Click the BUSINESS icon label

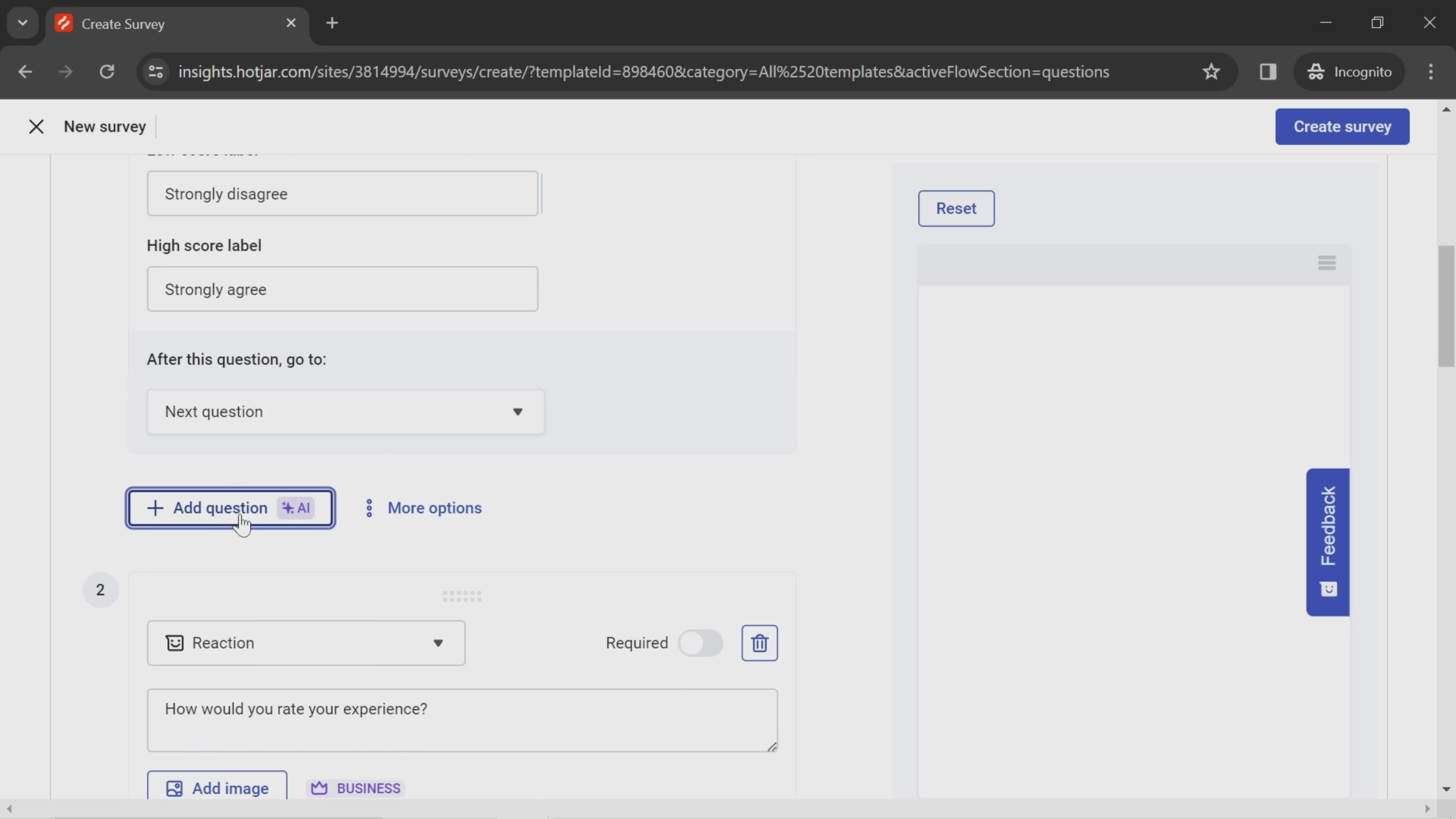tap(356, 788)
